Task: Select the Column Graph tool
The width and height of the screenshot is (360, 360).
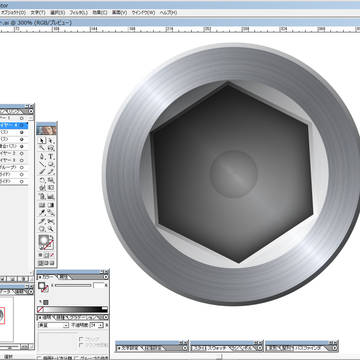Action: click(x=51, y=196)
